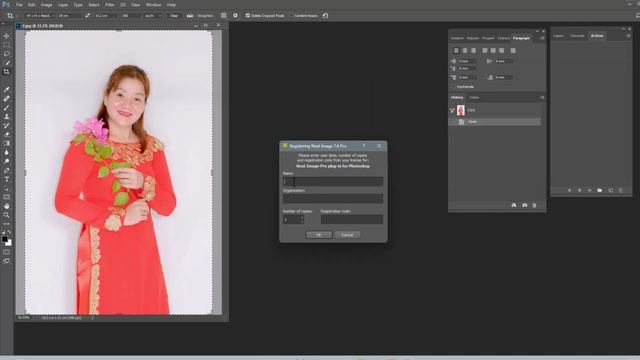The width and height of the screenshot is (640, 360).
Task: Select the Path Selection tool
Action: [7, 188]
